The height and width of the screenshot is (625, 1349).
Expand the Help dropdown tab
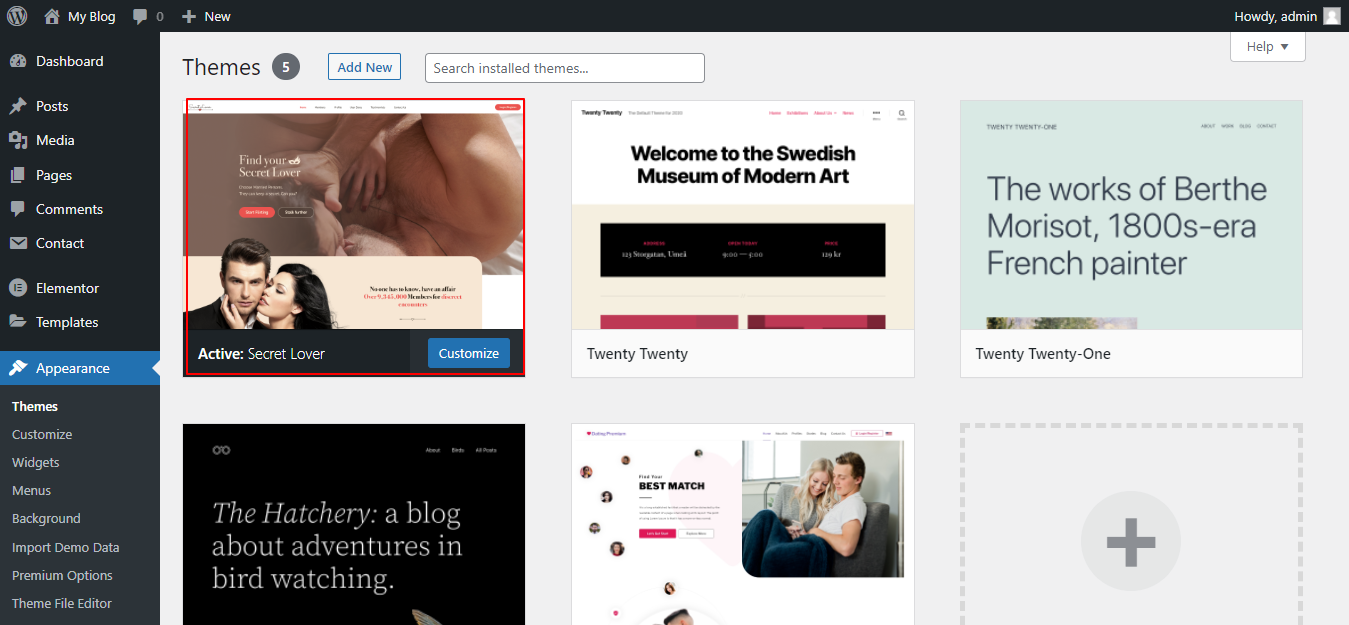(x=1267, y=47)
